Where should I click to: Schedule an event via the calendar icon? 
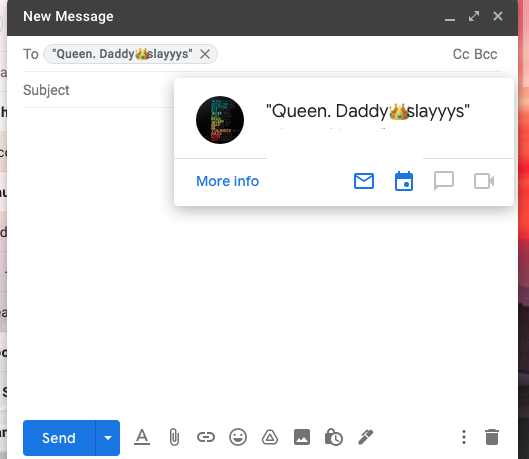coord(404,181)
